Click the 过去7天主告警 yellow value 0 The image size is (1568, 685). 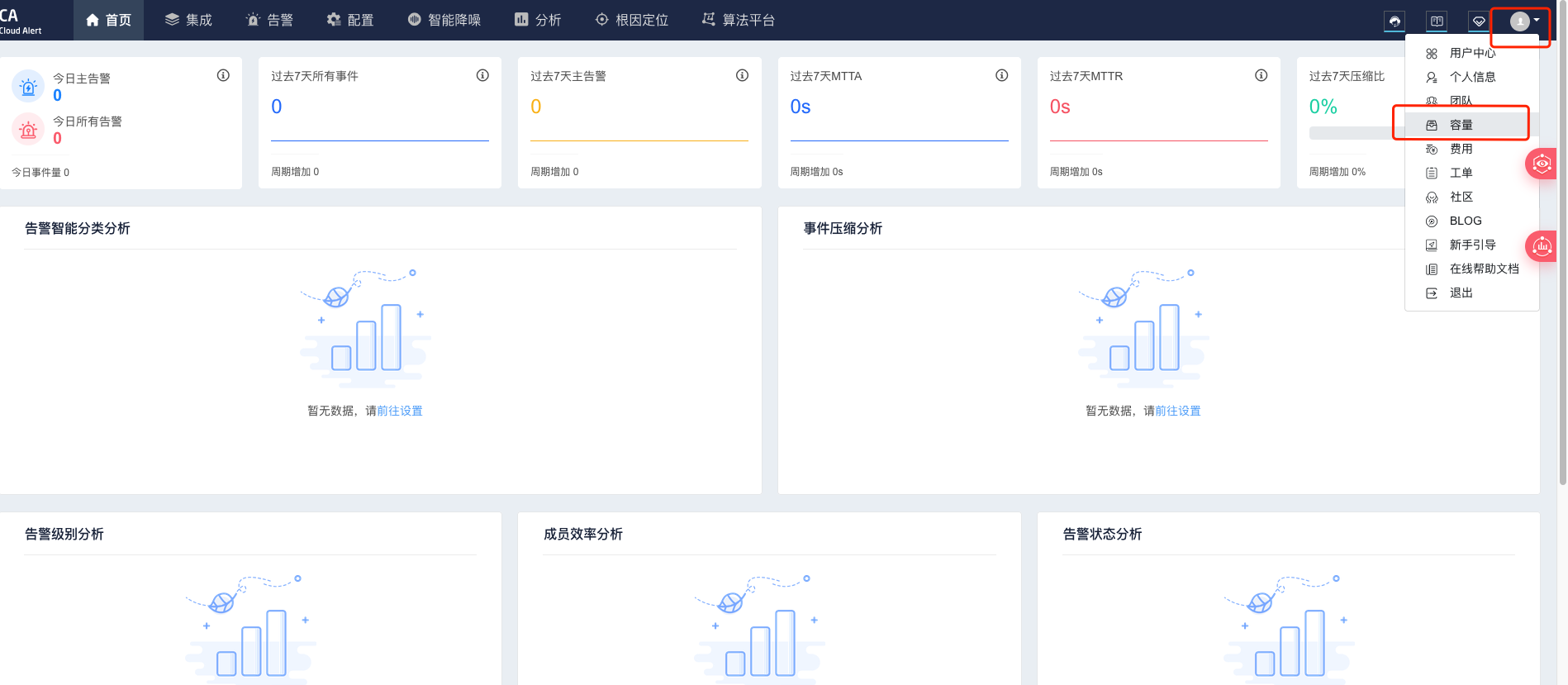coord(536,107)
